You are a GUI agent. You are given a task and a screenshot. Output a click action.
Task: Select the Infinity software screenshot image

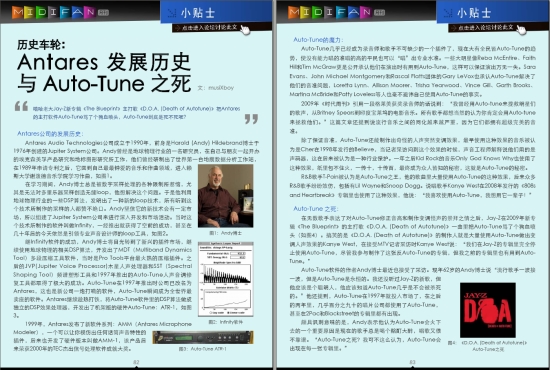pyautogui.click(x=226, y=279)
